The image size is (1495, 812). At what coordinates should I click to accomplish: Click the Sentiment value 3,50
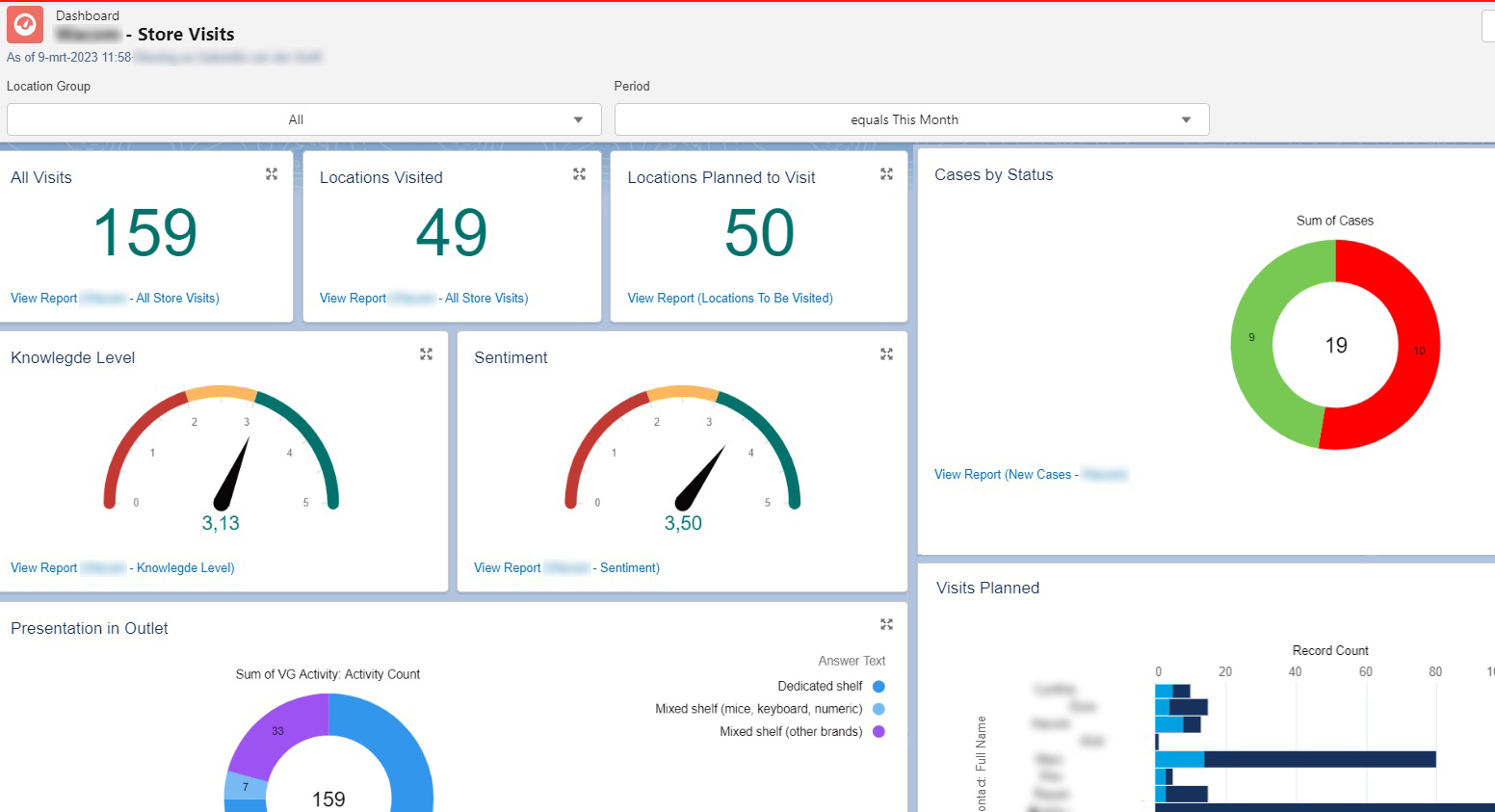pyautogui.click(x=683, y=524)
